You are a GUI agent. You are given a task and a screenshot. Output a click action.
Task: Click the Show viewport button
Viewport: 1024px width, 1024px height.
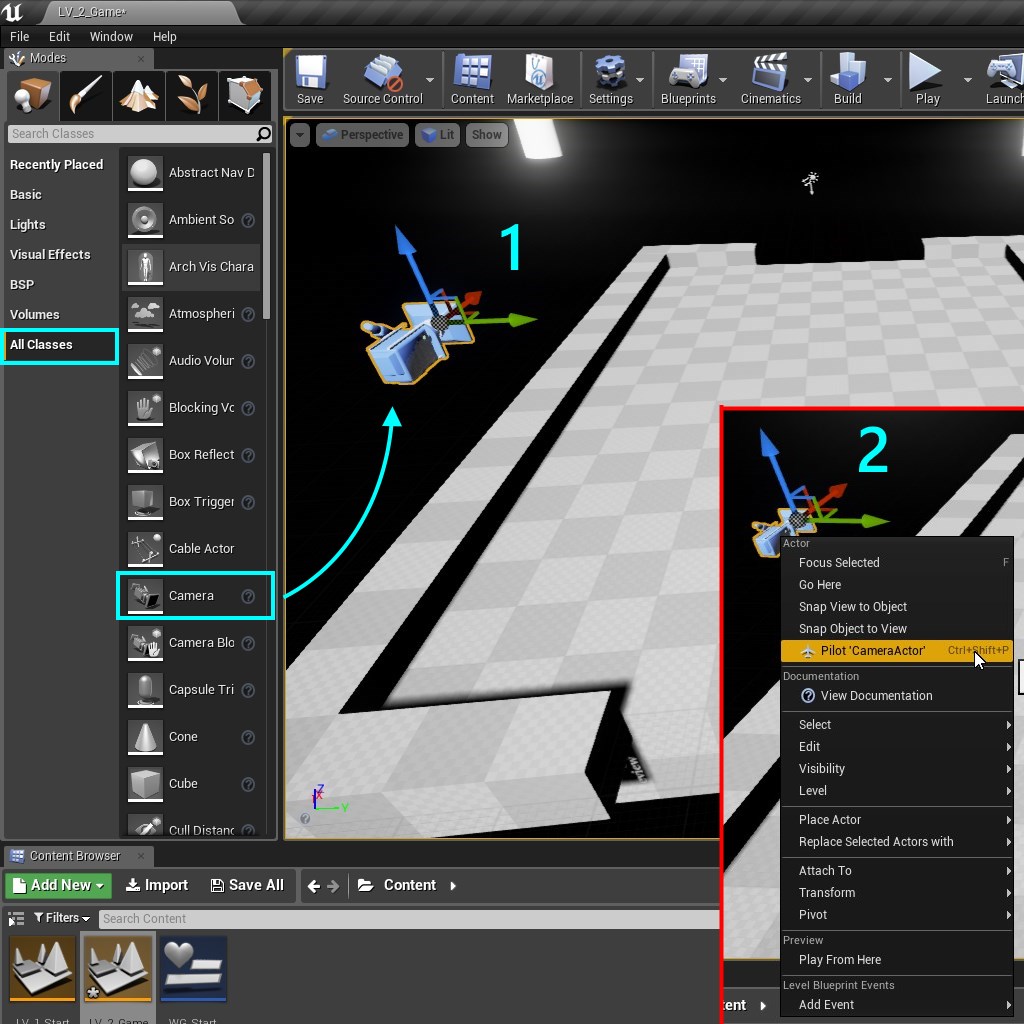(487, 135)
